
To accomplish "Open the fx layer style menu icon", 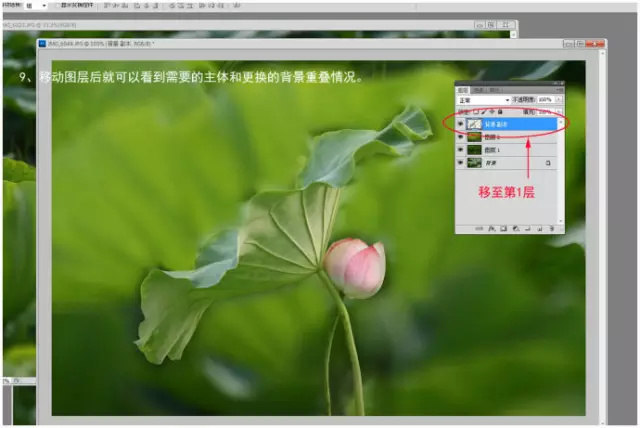I will pyautogui.click(x=492, y=228).
